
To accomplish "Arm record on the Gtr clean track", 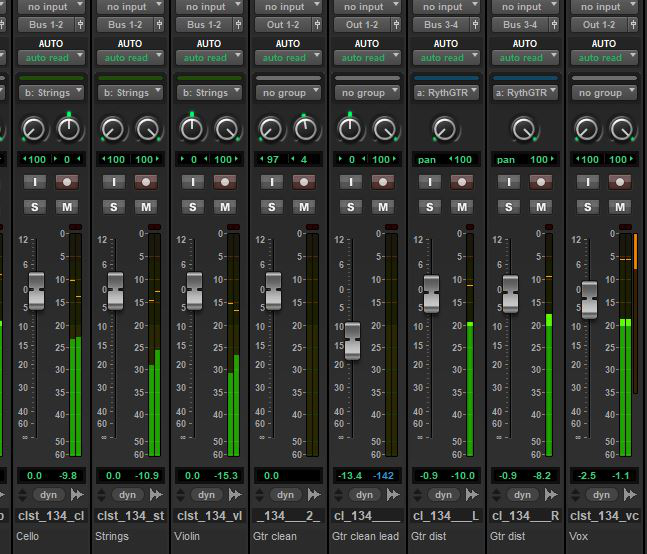I will point(304,182).
